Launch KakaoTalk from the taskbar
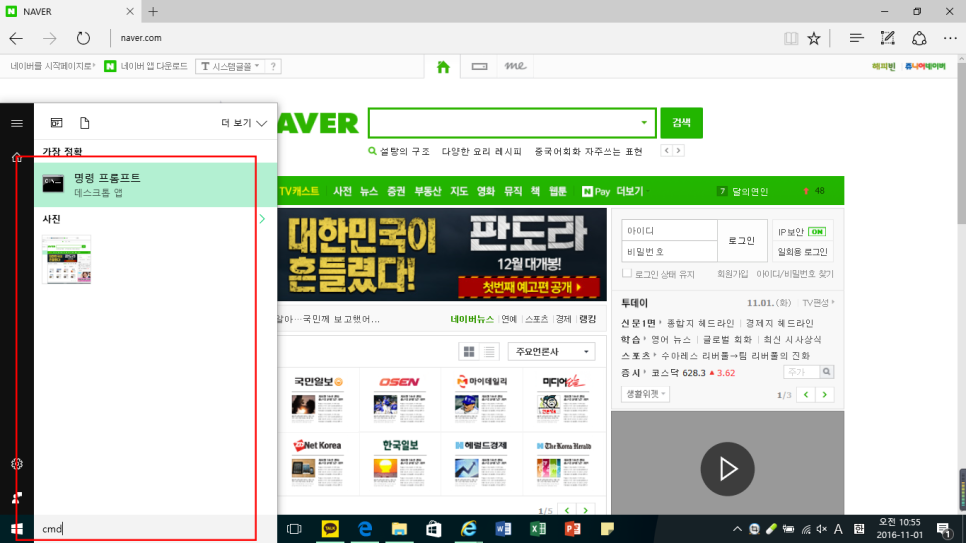The height and width of the screenshot is (543, 966). click(x=330, y=529)
